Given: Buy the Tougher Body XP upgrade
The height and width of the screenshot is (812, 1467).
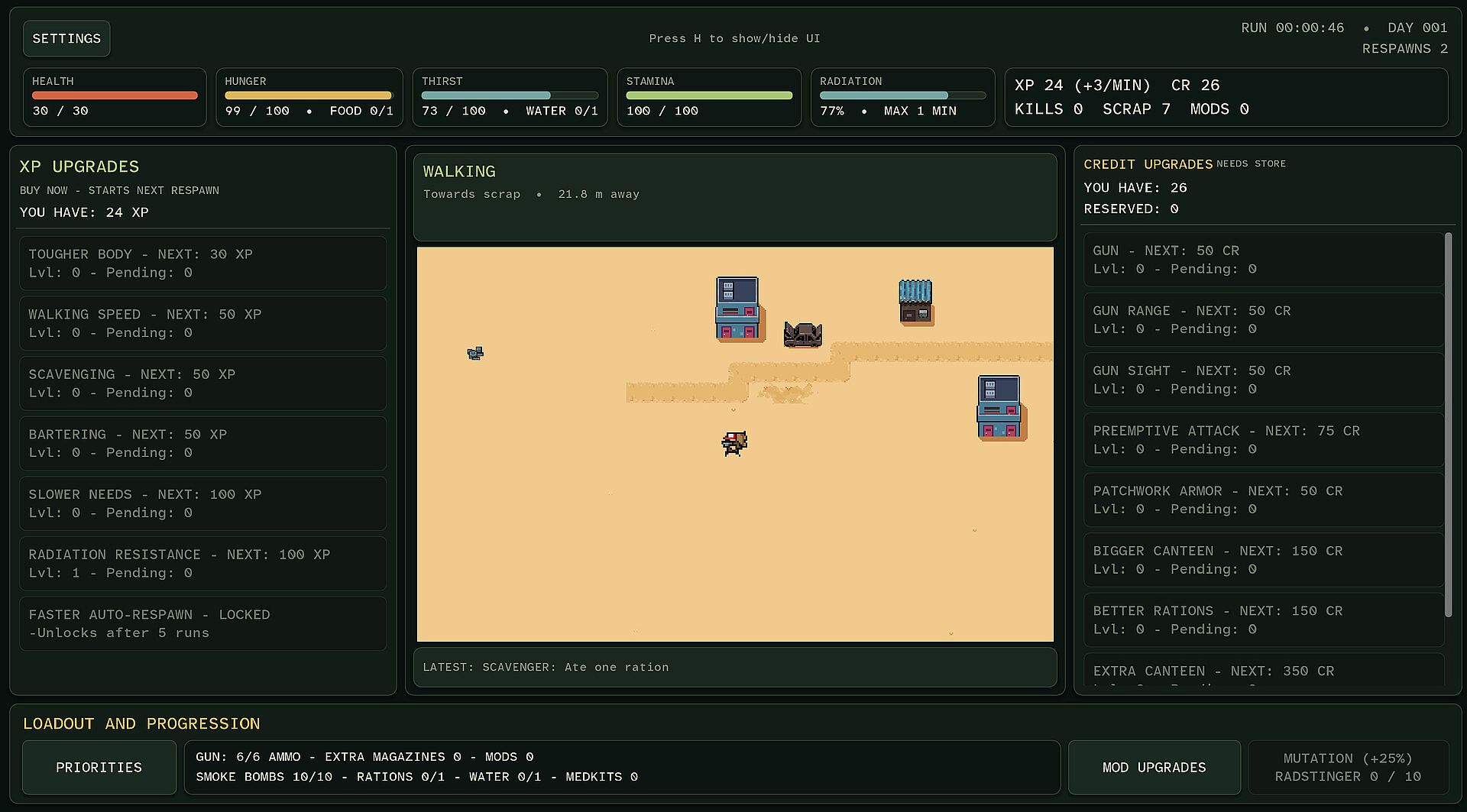Looking at the screenshot, I should pos(203,264).
